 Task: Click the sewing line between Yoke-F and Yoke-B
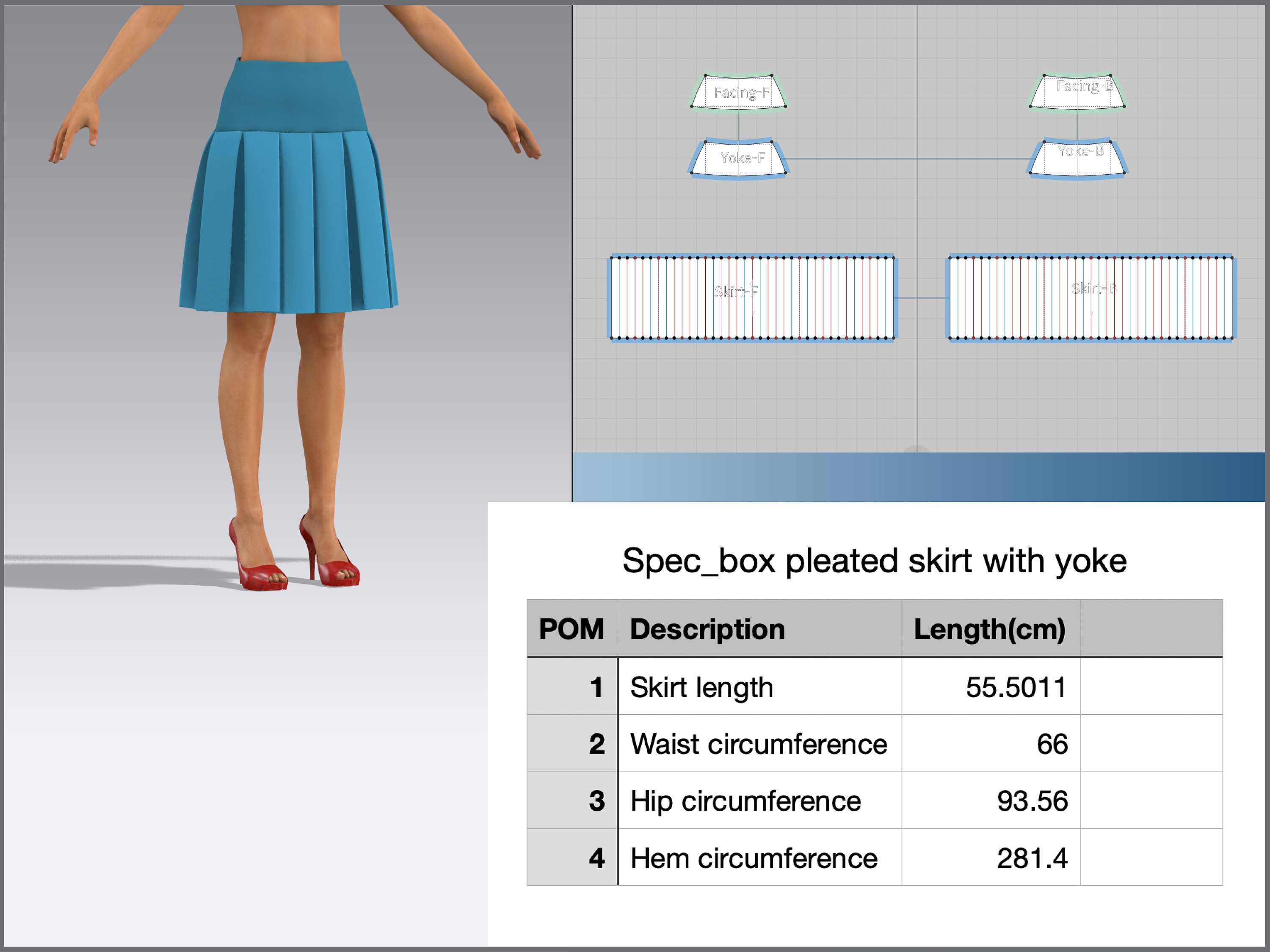pos(908,158)
